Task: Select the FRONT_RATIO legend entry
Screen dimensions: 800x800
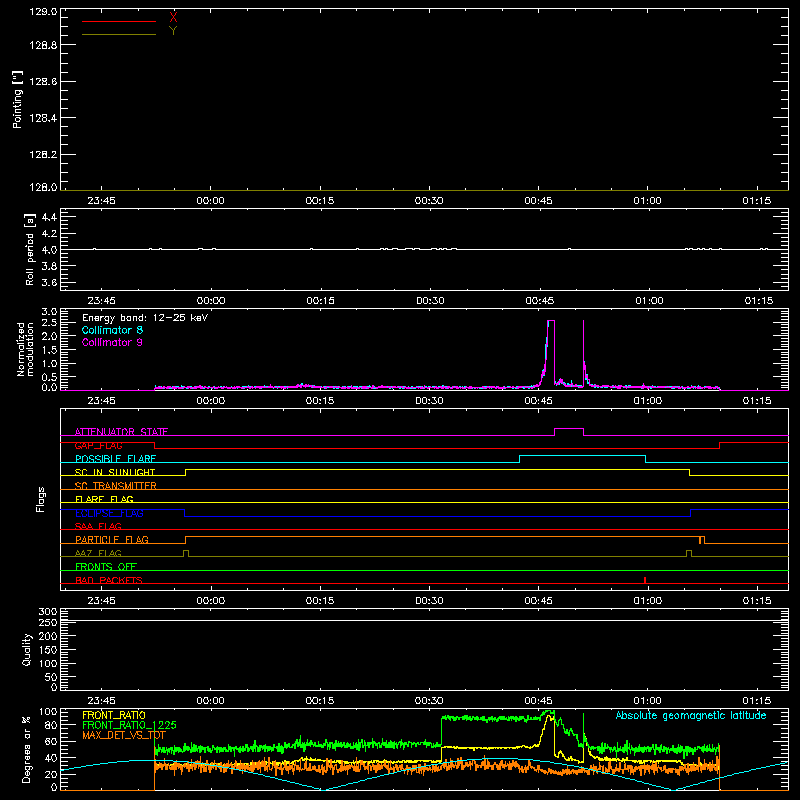Action: (x=114, y=715)
